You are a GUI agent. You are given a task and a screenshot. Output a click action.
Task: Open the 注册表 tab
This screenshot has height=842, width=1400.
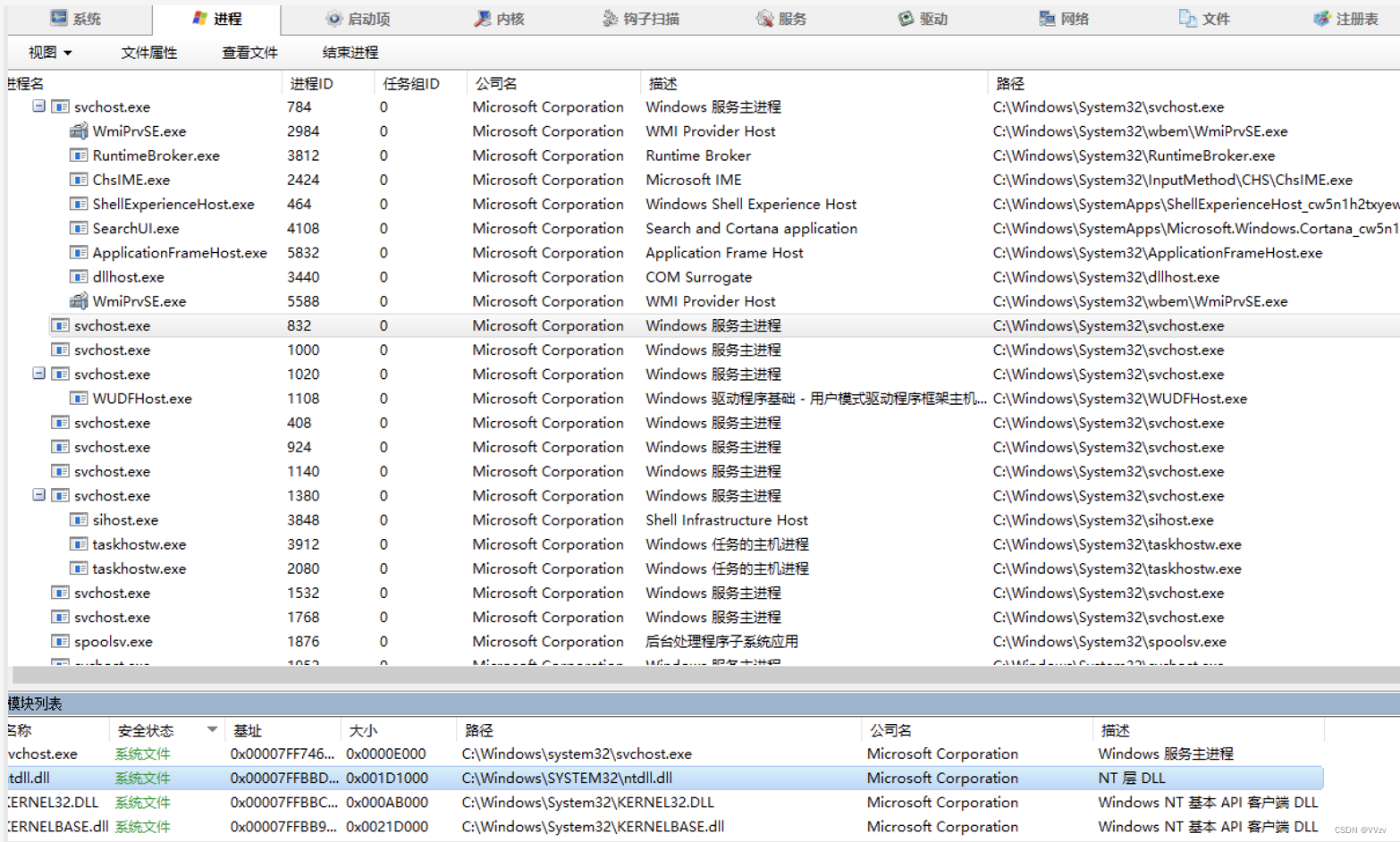pyautogui.click(x=1345, y=19)
